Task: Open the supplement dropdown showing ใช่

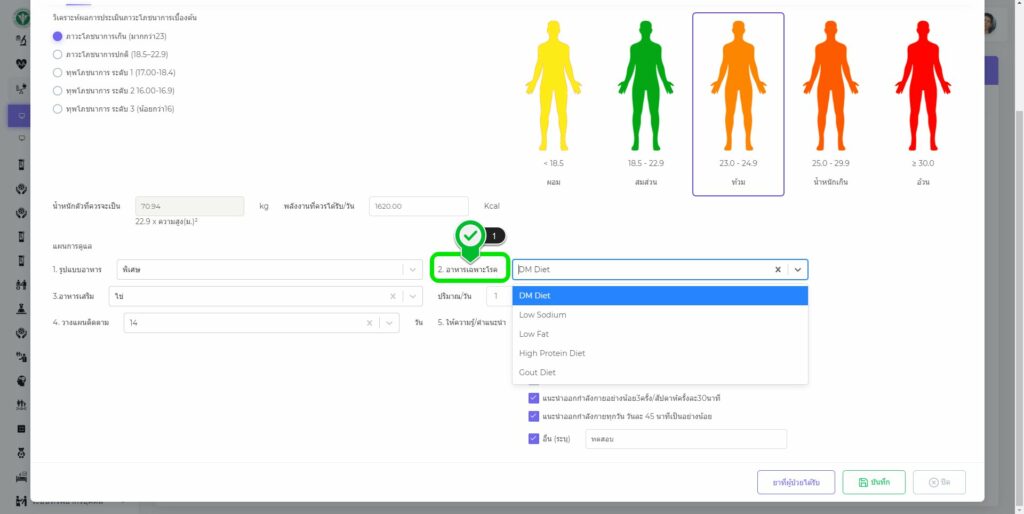Action: [412, 297]
